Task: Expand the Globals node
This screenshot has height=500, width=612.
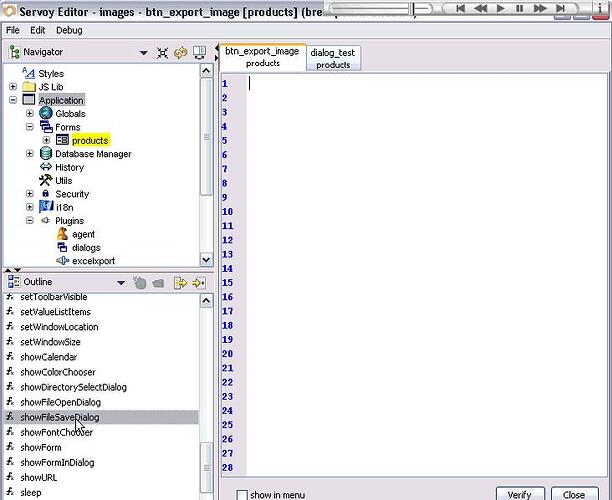Action: pyautogui.click(x=30, y=114)
